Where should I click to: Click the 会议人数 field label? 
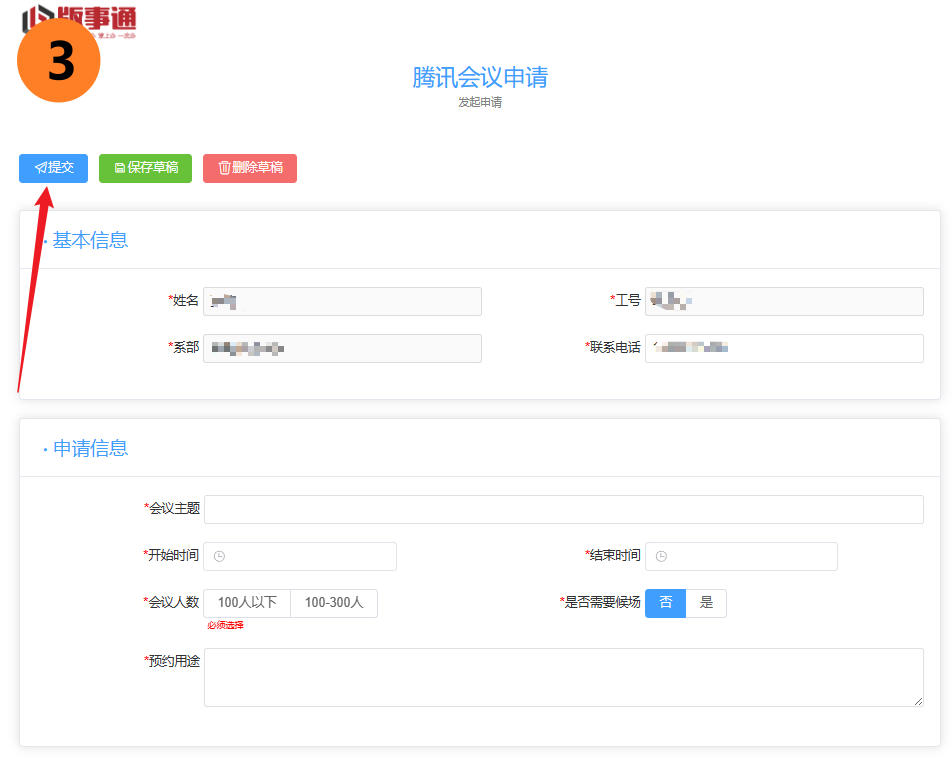(x=172, y=602)
